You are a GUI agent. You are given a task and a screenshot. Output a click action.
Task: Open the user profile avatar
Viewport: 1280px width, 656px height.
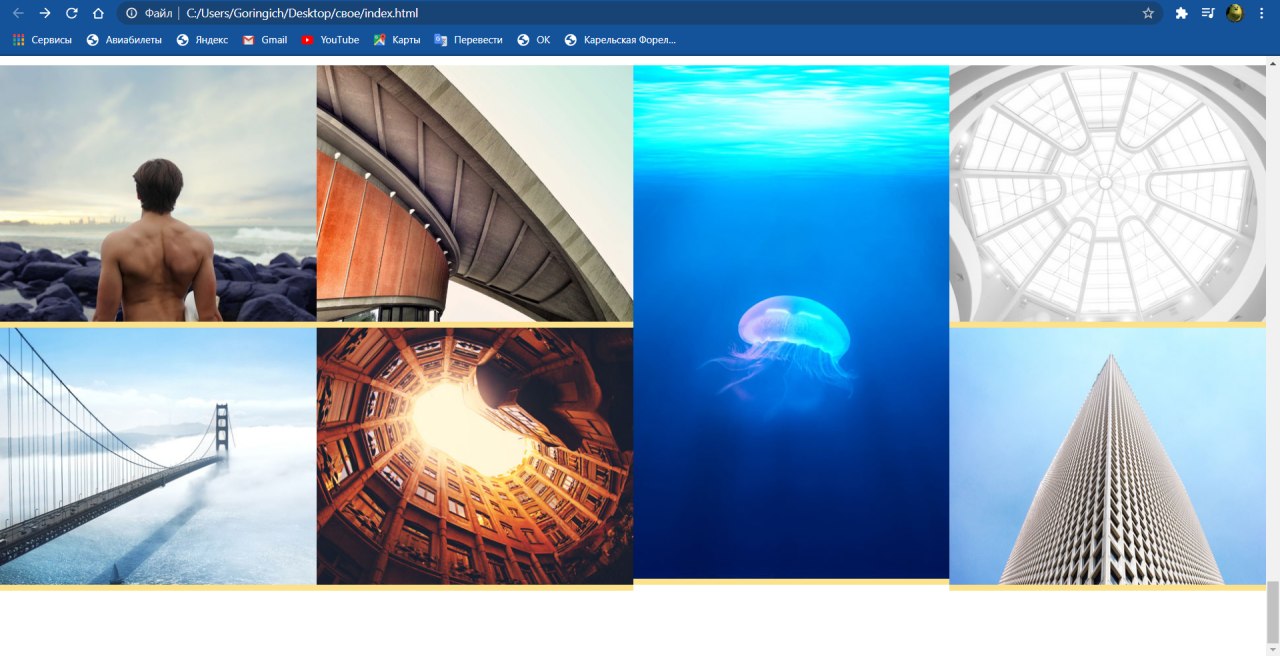pyautogui.click(x=1235, y=13)
